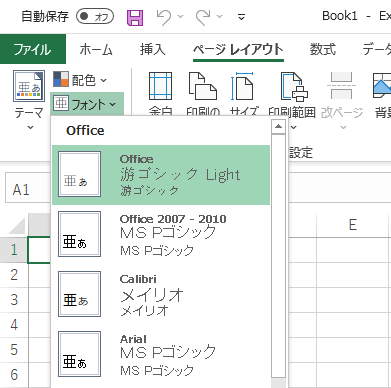Click the Calibri font preview thumbnail
The image size is (391, 388).
tap(79, 294)
